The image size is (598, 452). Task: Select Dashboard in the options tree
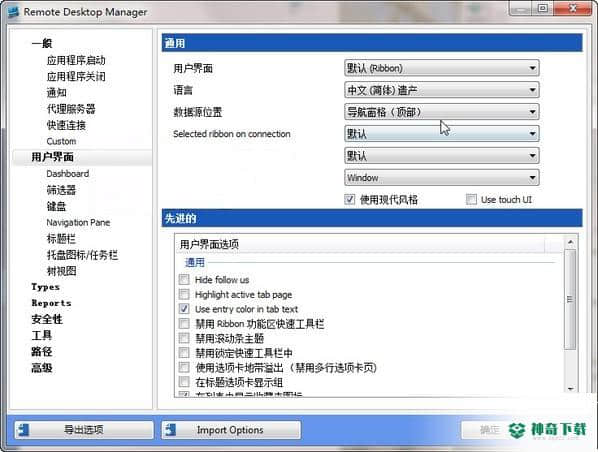point(68,174)
